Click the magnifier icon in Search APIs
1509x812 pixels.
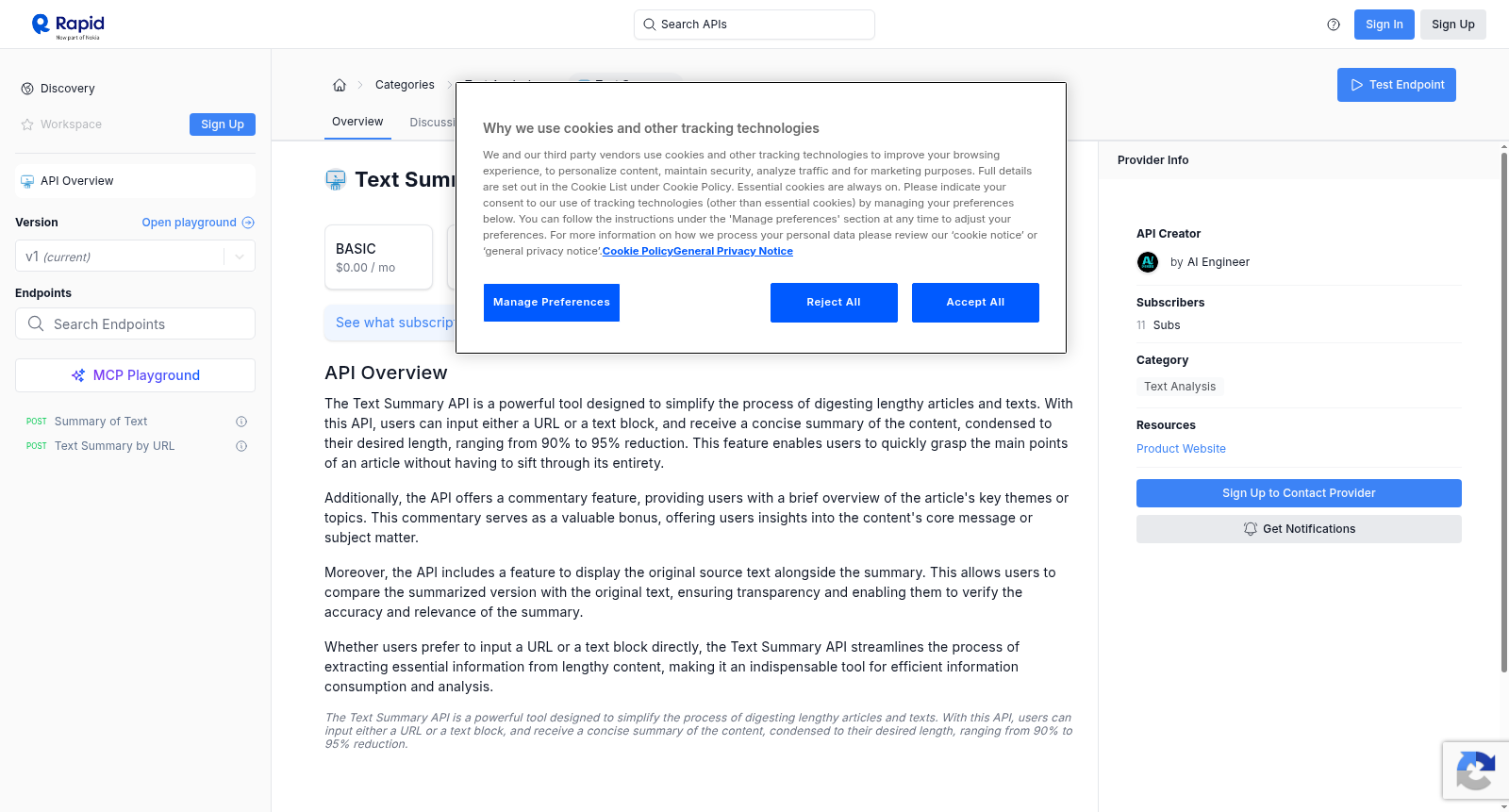649,25
